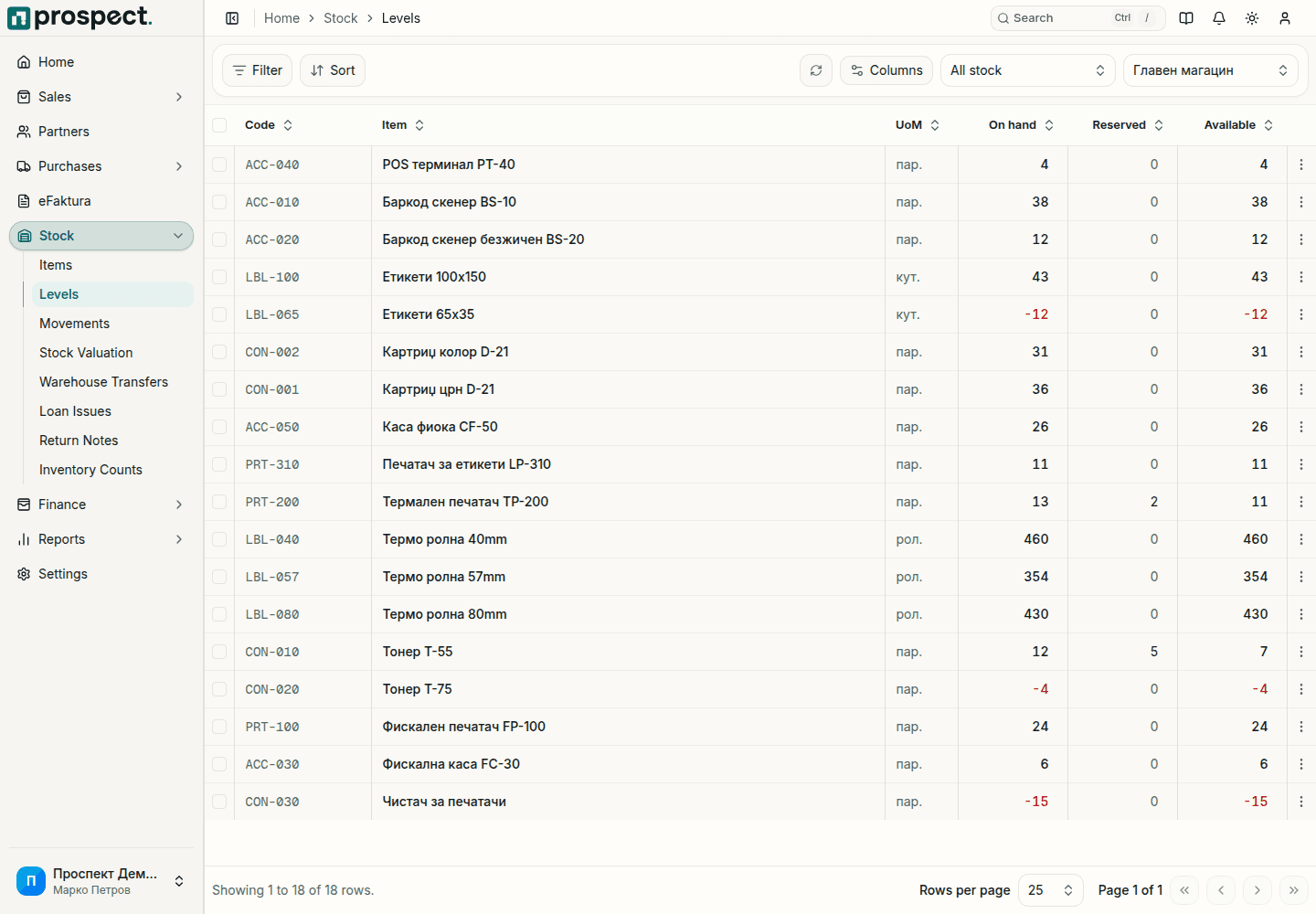Check the ACC-040 row checkbox
This screenshot has height=914, width=1316.
219,165
